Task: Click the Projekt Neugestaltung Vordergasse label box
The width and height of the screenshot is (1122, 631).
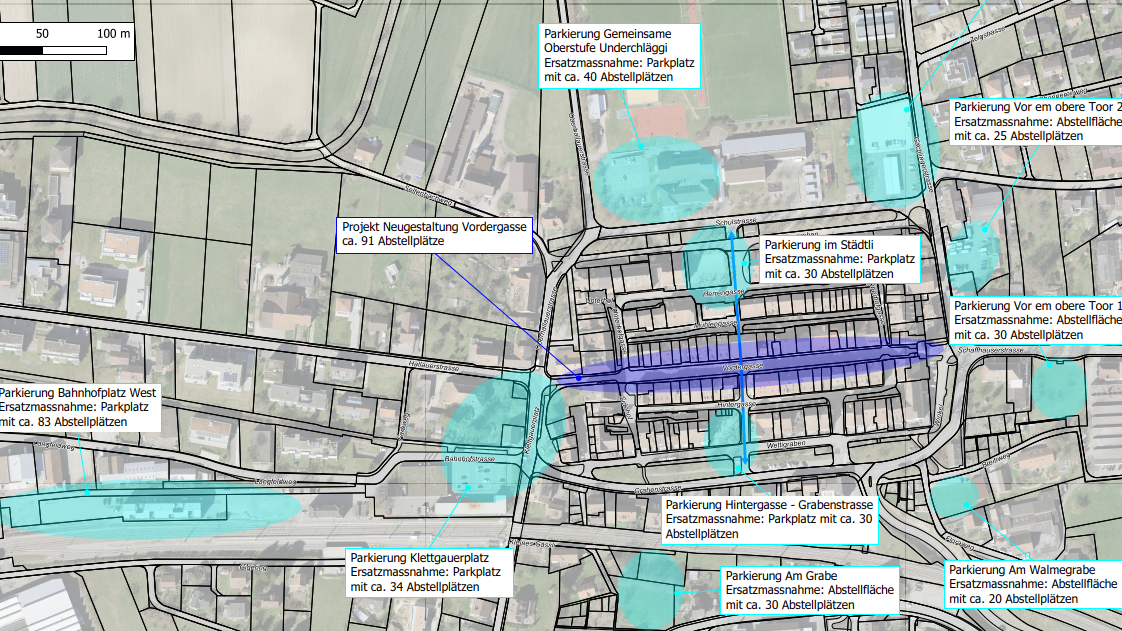Action: tap(434, 234)
